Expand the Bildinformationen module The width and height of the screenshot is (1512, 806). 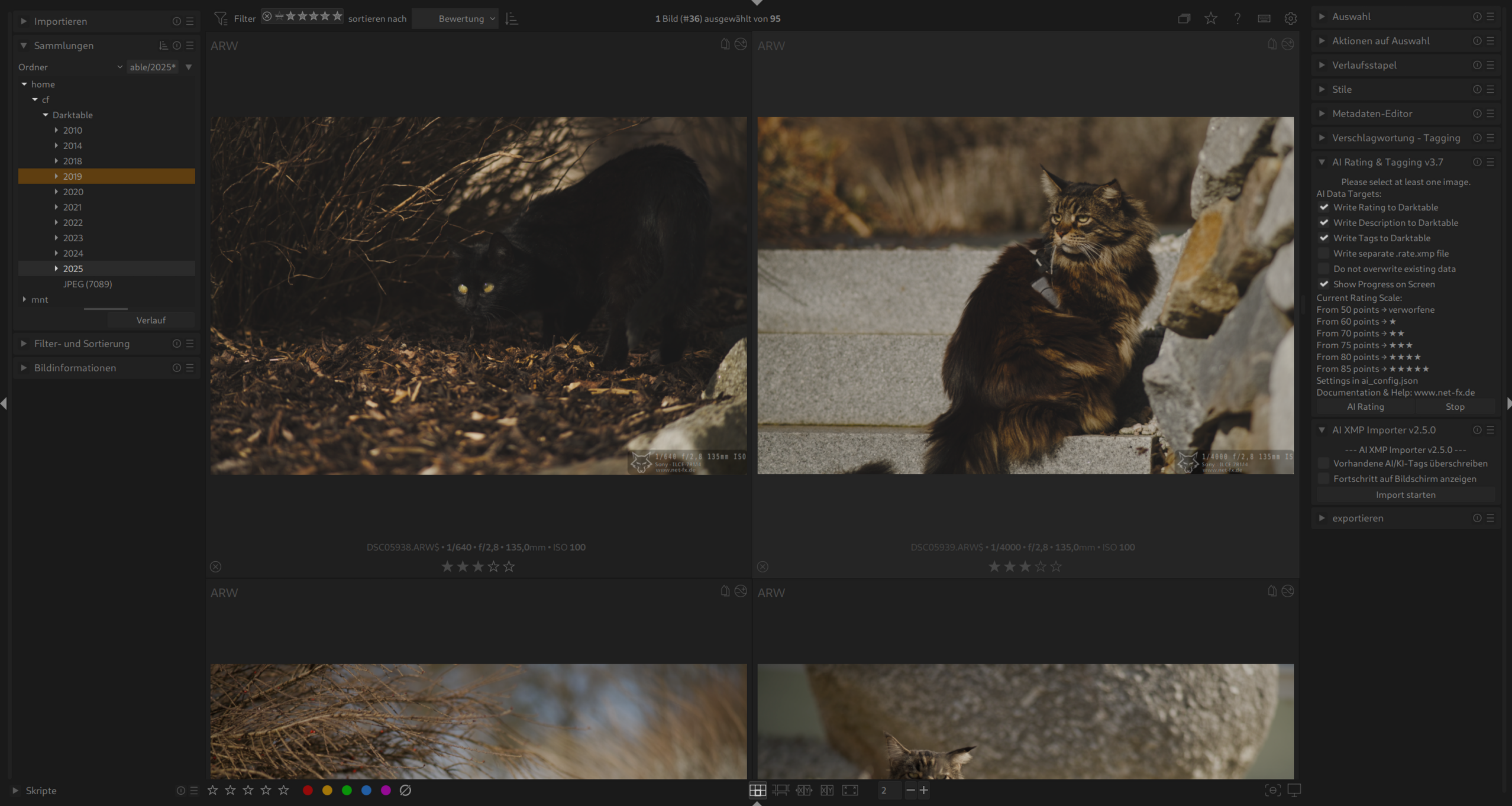point(75,368)
